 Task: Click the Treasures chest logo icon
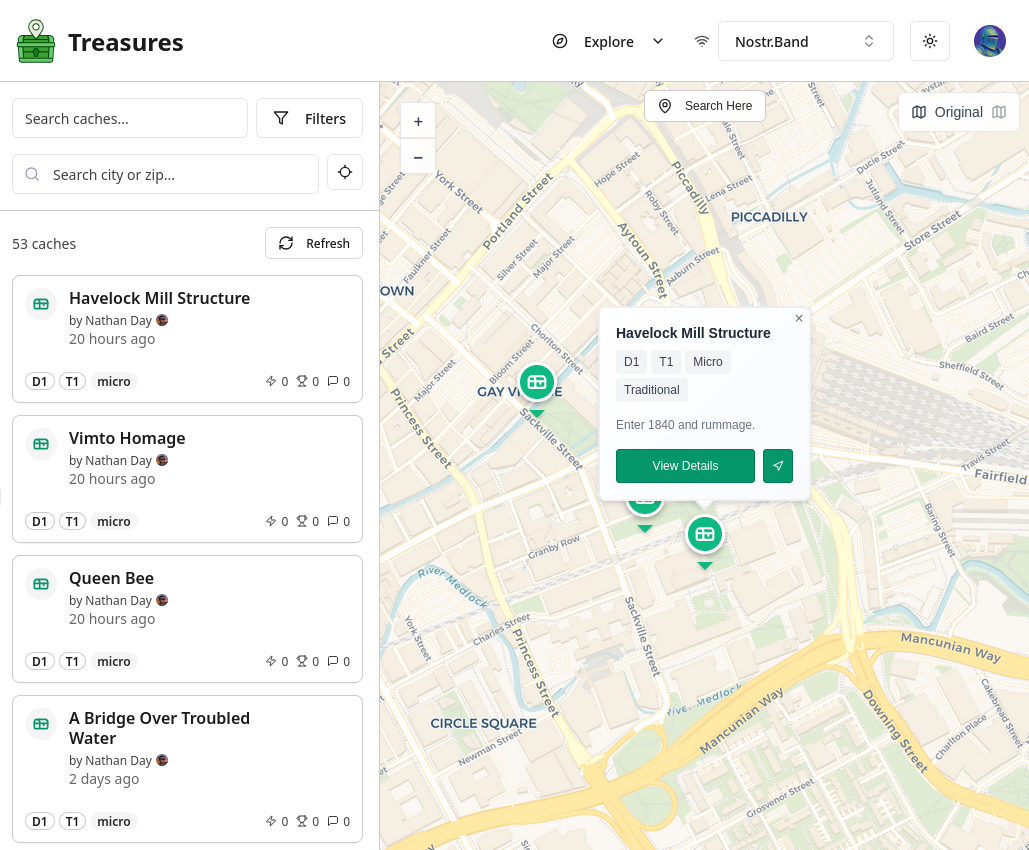36,42
